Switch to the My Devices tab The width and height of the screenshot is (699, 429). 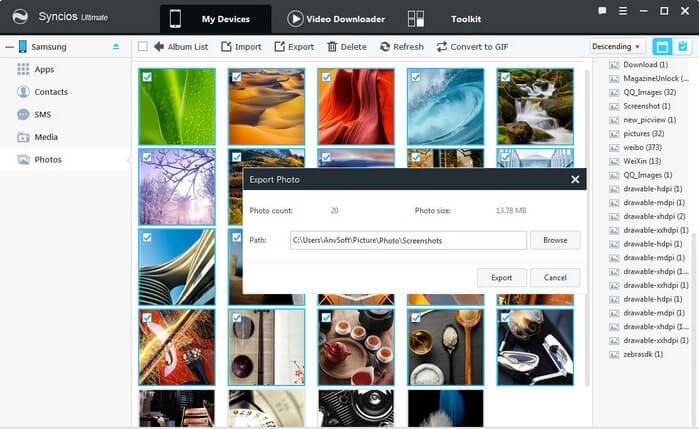point(216,19)
